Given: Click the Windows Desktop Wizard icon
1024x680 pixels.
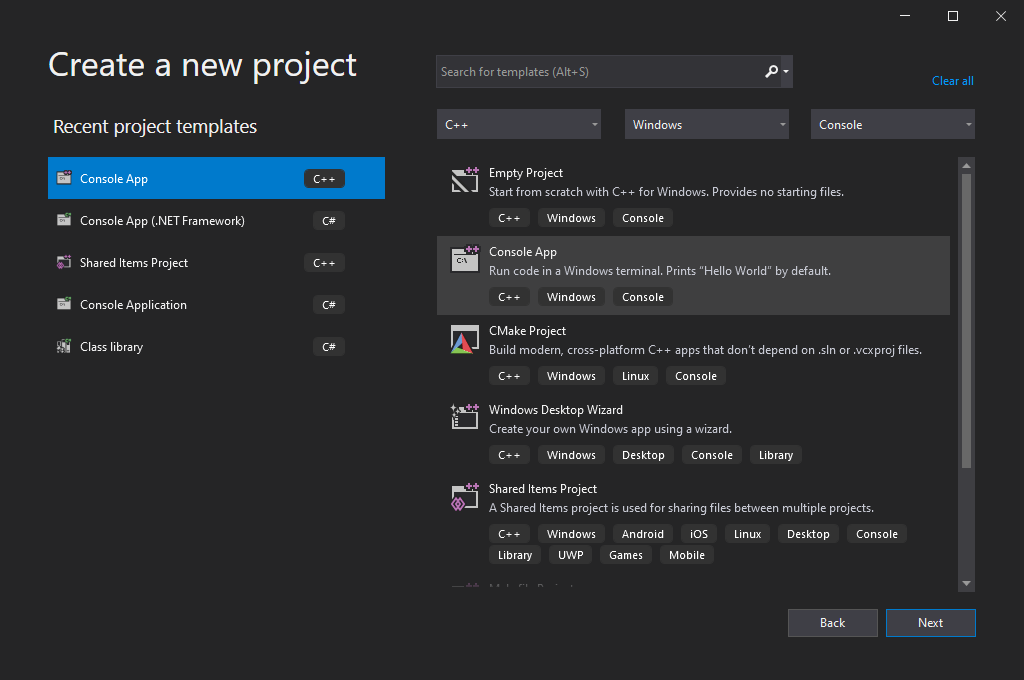Looking at the screenshot, I should (x=465, y=417).
